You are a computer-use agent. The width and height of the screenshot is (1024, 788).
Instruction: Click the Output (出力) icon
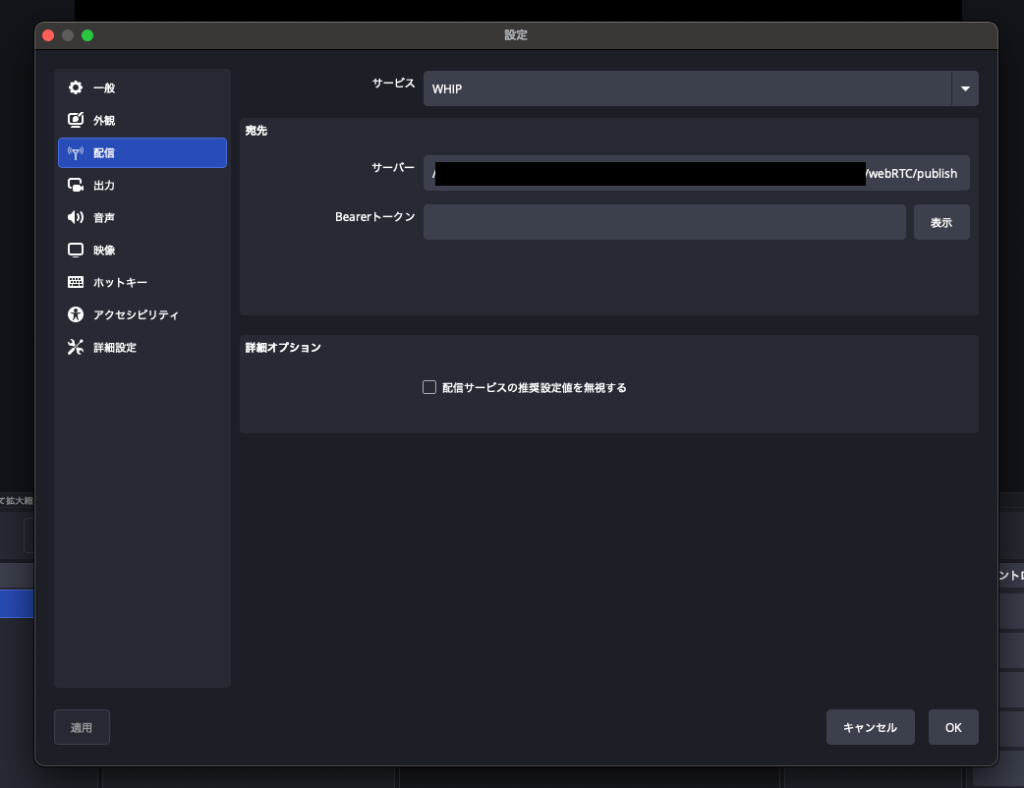tap(75, 185)
